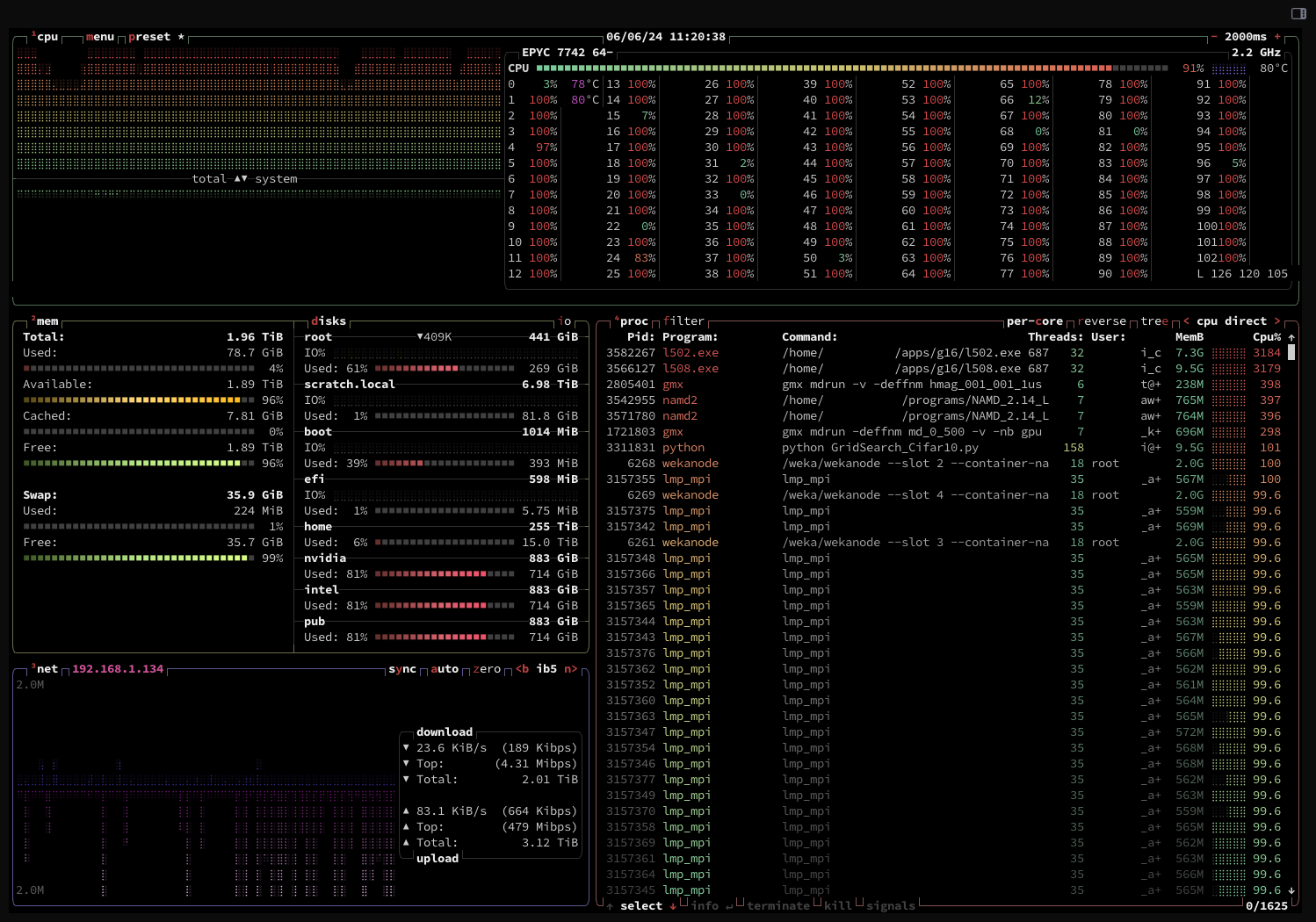
Task: Toggle auto scaling in the net box
Action: pyautogui.click(x=445, y=669)
